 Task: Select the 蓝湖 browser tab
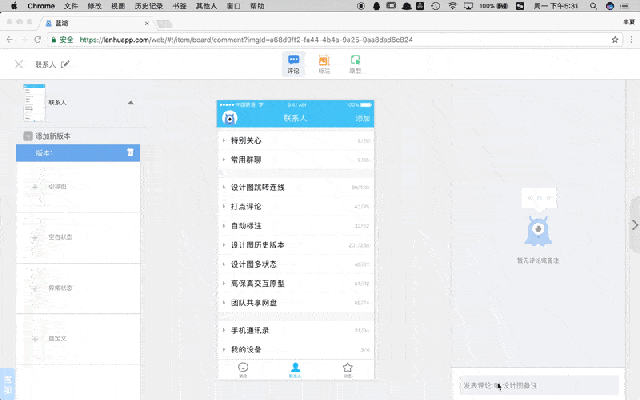click(x=96, y=23)
